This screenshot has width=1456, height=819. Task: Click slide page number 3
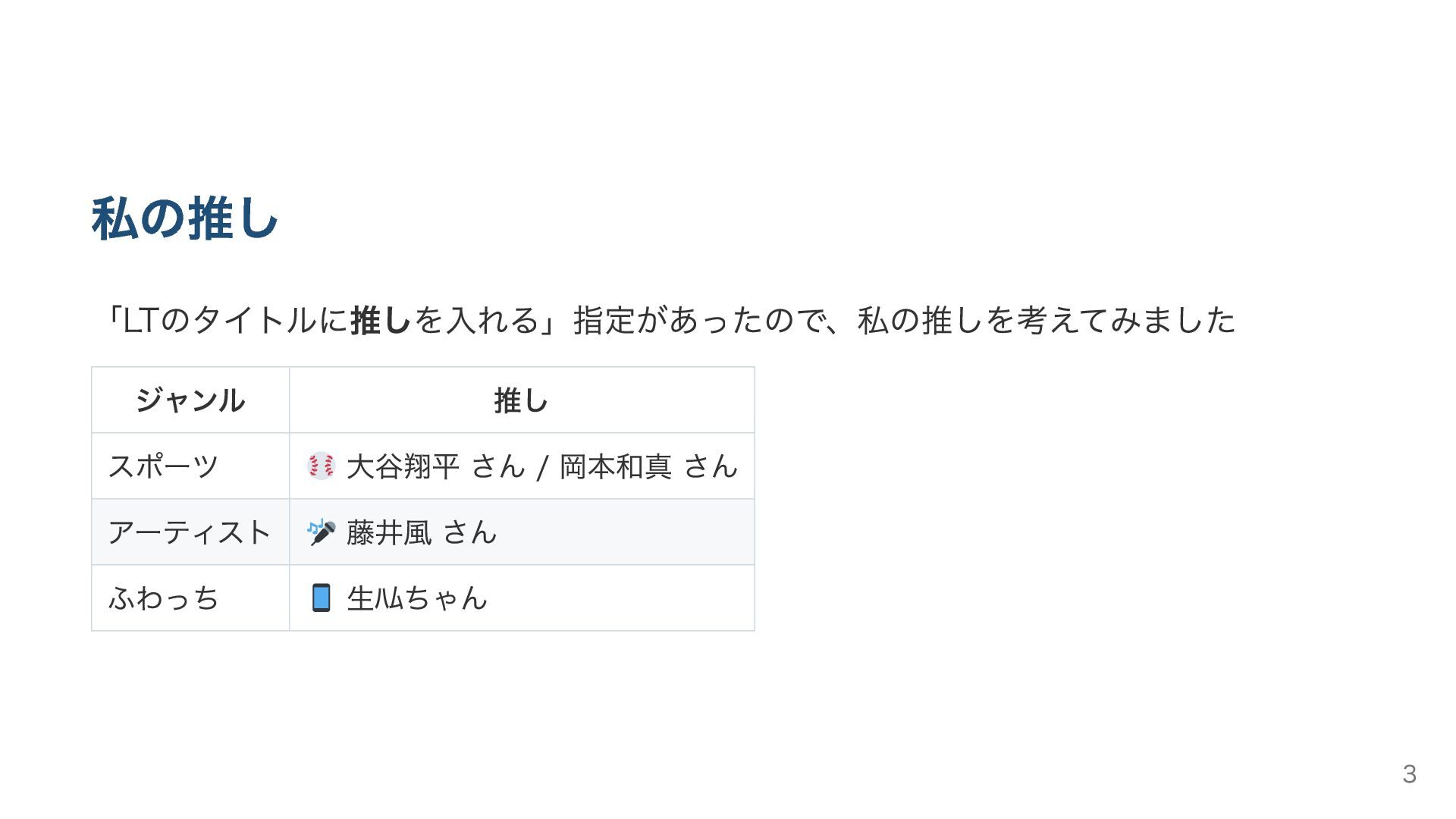(1409, 773)
